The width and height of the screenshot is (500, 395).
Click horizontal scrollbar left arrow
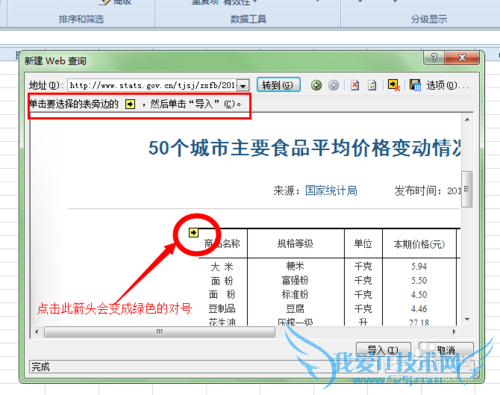[37, 332]
